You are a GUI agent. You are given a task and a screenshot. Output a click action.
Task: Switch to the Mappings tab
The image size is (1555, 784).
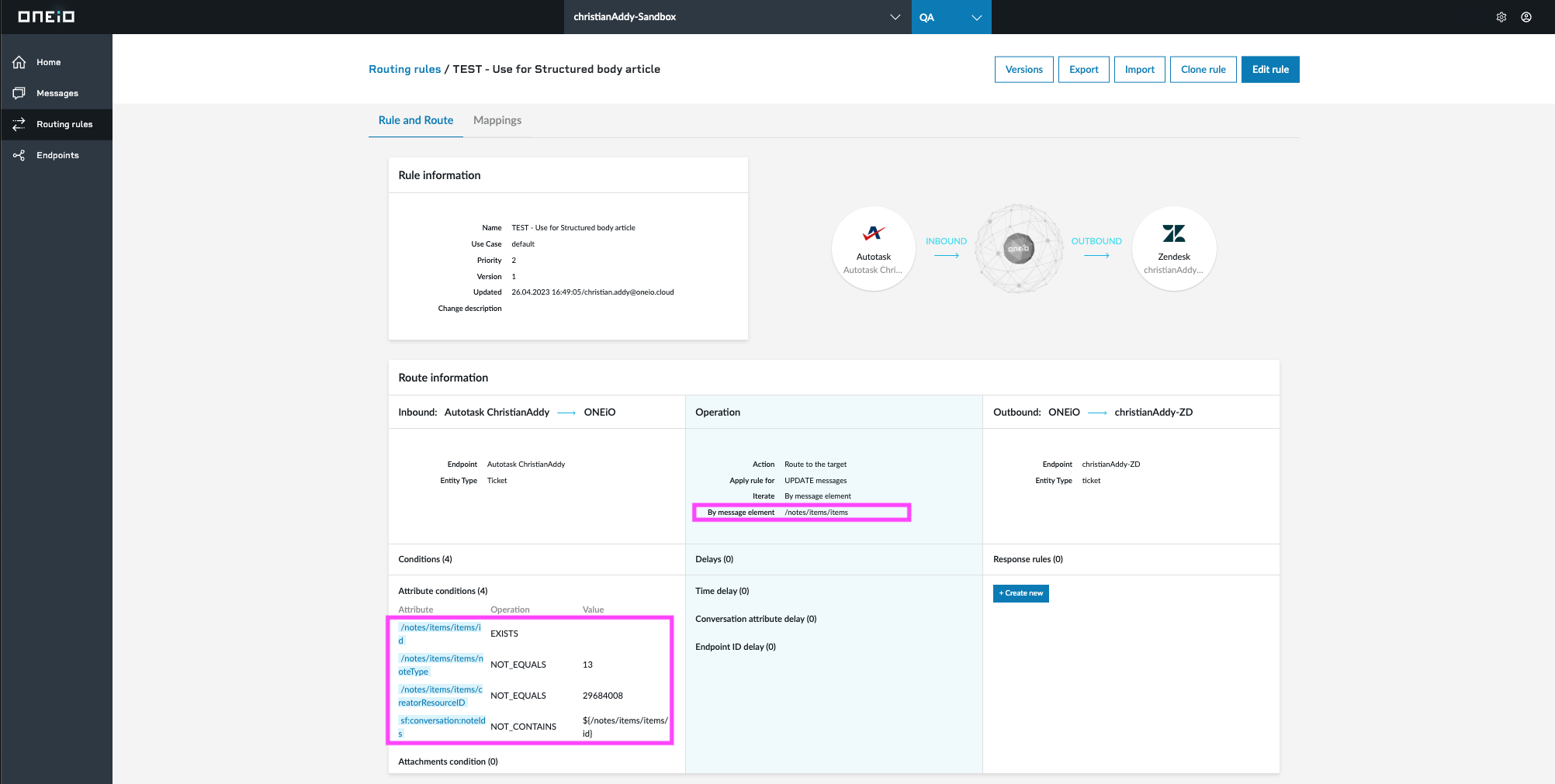pyautogui.click(x=497, y=120)
